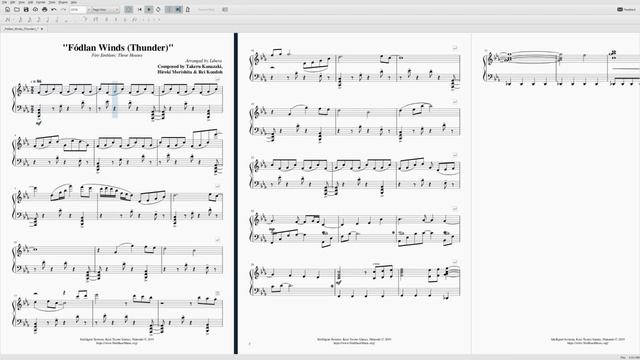Viewport: 640px width, 360px height.
Task: Open the Edit menu
Action: point(13,2)
